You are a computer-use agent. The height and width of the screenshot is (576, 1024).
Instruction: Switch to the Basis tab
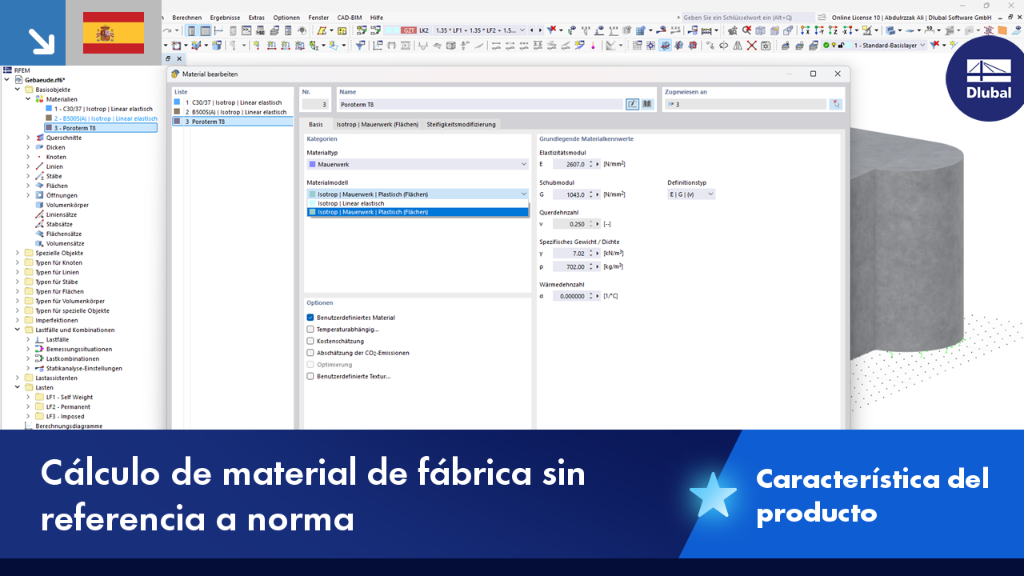pyautogui.click(x=316, y=124)
